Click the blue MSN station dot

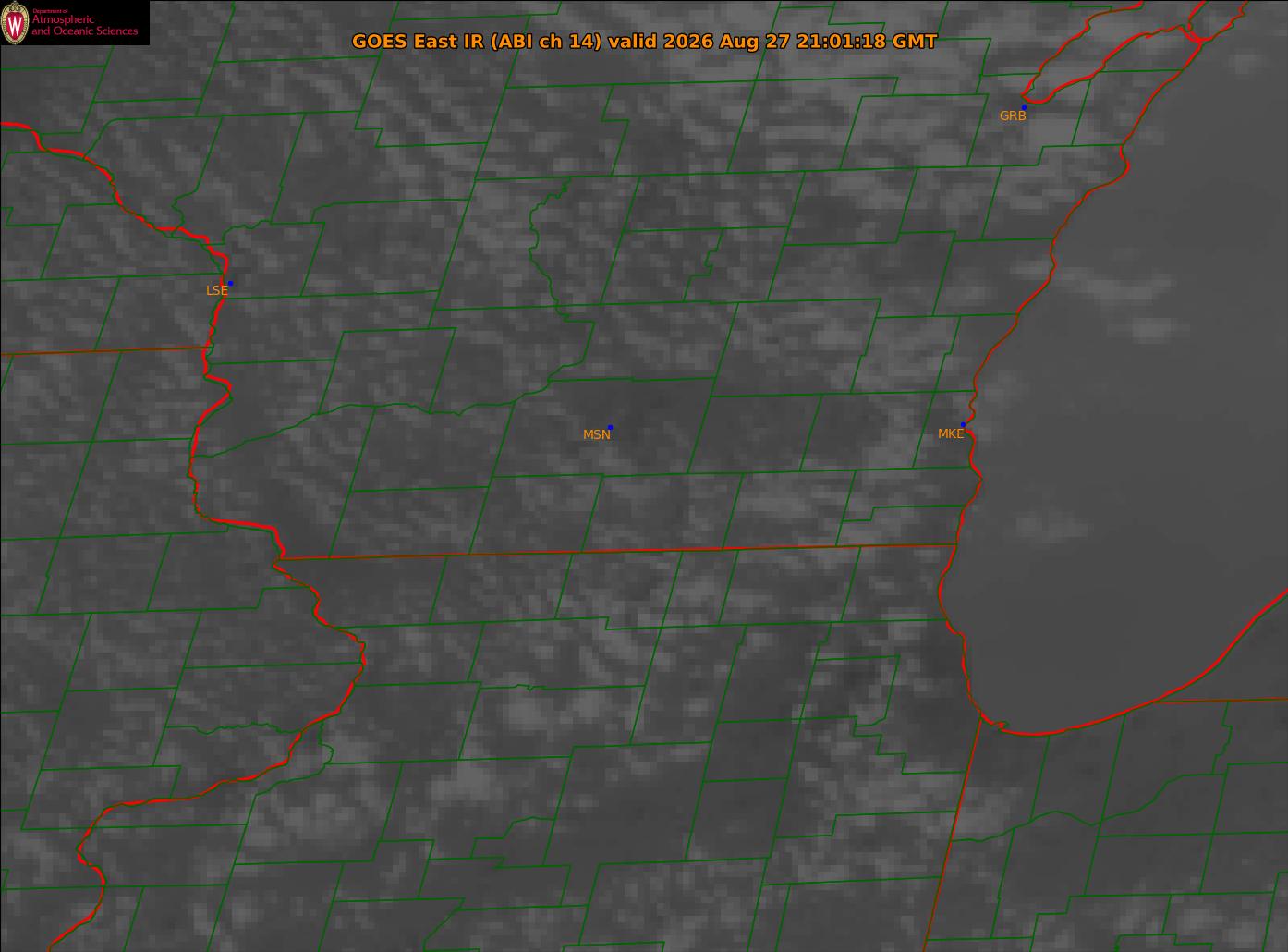pyautogui.click(x=610, y=427)
